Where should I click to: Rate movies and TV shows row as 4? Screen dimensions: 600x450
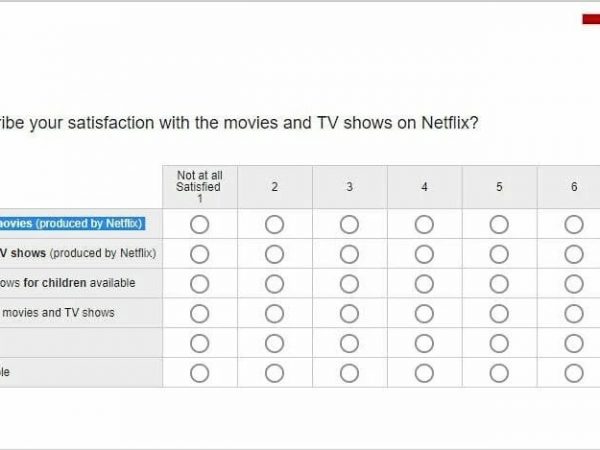click(x=424, y=313)
